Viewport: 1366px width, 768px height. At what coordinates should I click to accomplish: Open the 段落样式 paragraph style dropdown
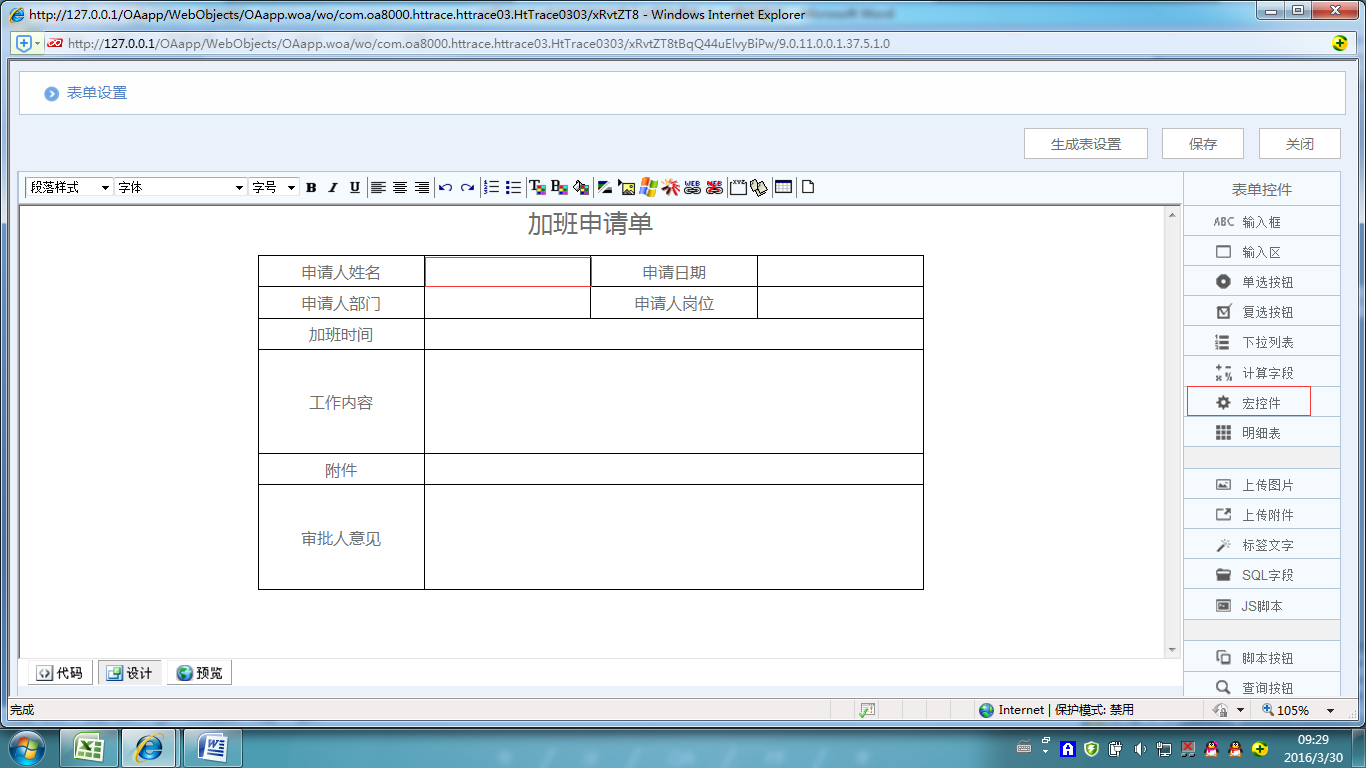coord(69,187)
